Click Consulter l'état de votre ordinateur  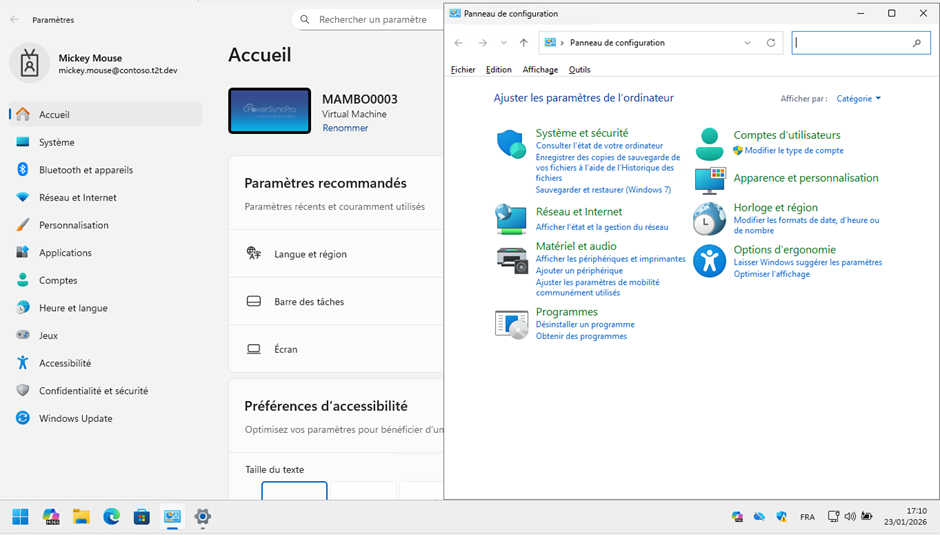599,145
